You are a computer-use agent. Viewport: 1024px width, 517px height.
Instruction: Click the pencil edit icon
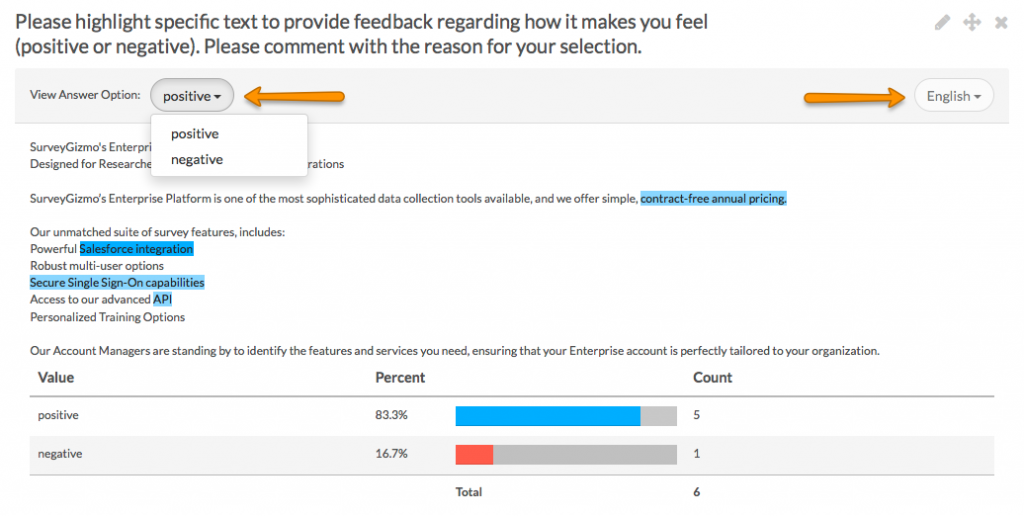(942, 23)
